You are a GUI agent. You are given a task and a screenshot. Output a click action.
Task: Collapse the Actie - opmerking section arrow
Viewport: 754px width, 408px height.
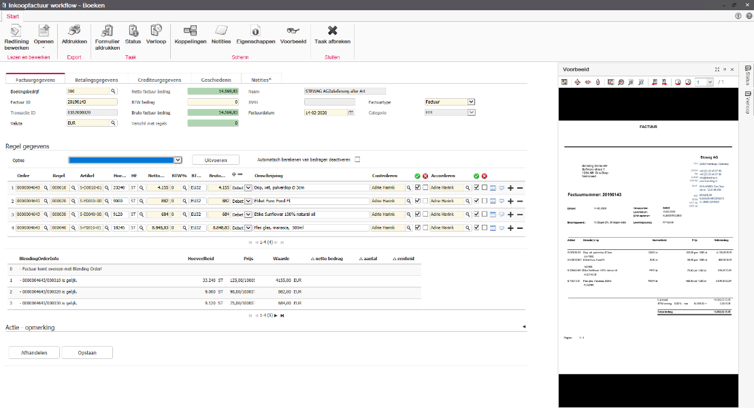(524, 327)
